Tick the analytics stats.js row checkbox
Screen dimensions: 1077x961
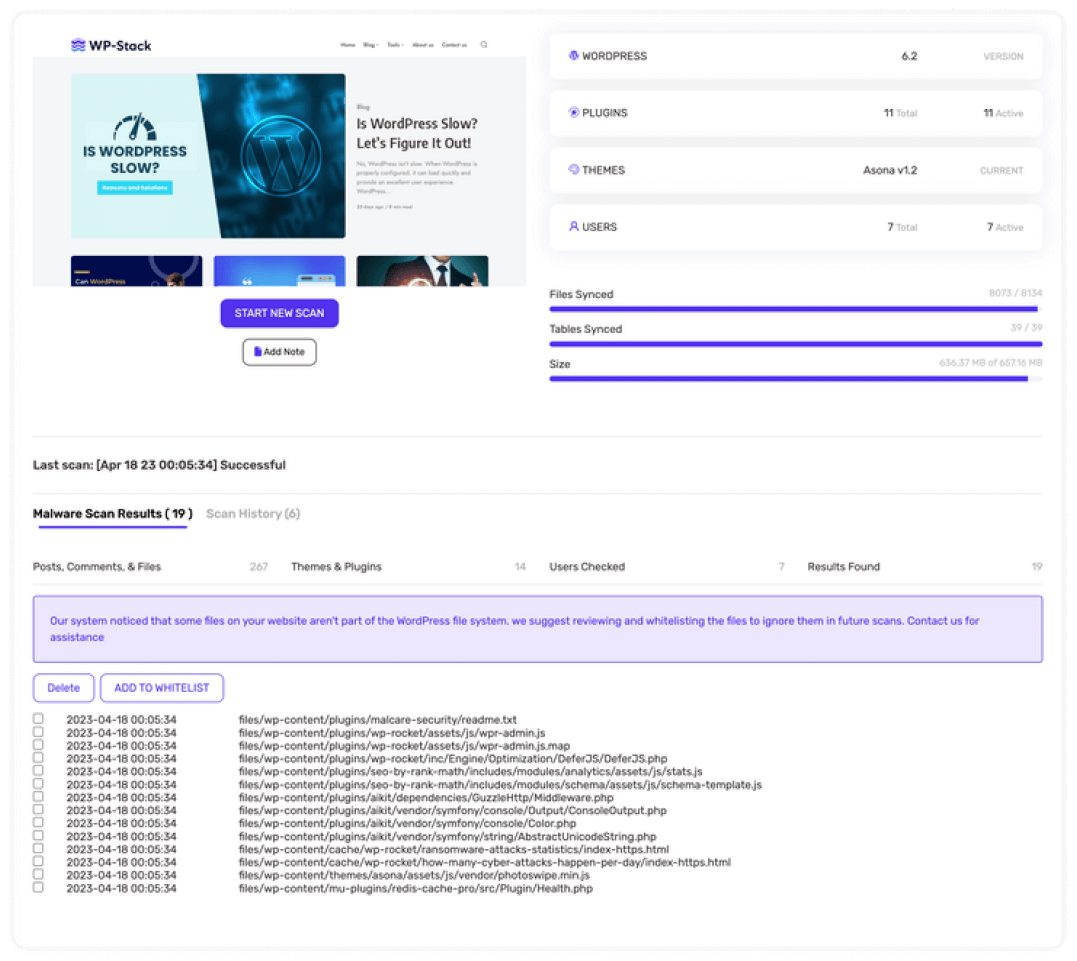tap(38, 771)
